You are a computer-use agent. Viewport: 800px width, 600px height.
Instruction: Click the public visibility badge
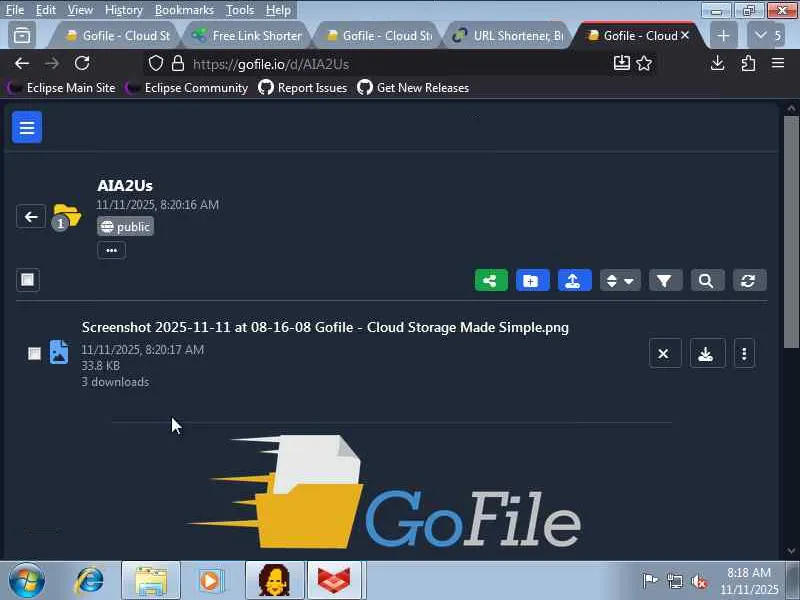point(125,227)
